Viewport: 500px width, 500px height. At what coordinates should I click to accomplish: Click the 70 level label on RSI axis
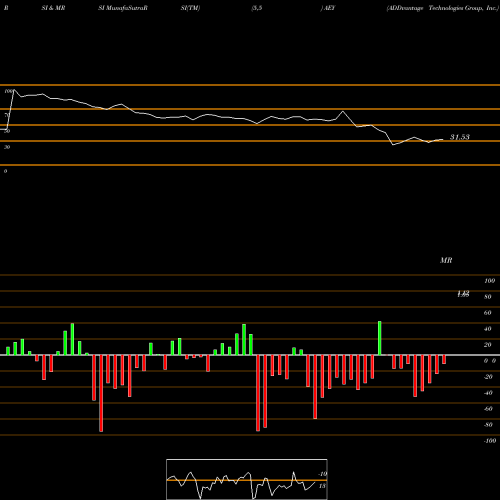(x=7, y=115)
